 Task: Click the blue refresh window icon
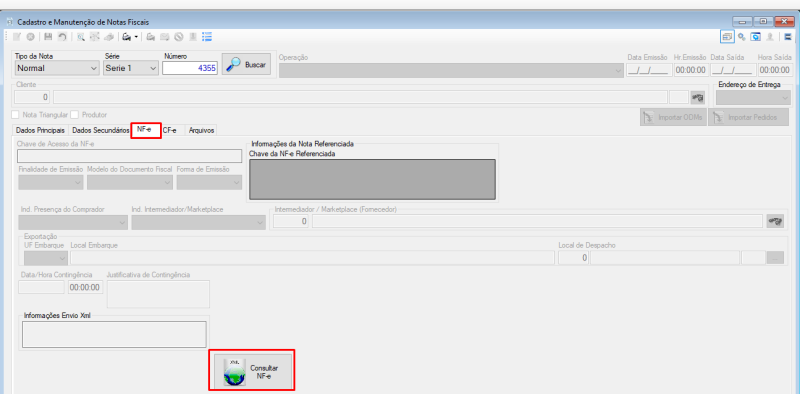click(756, 37)
